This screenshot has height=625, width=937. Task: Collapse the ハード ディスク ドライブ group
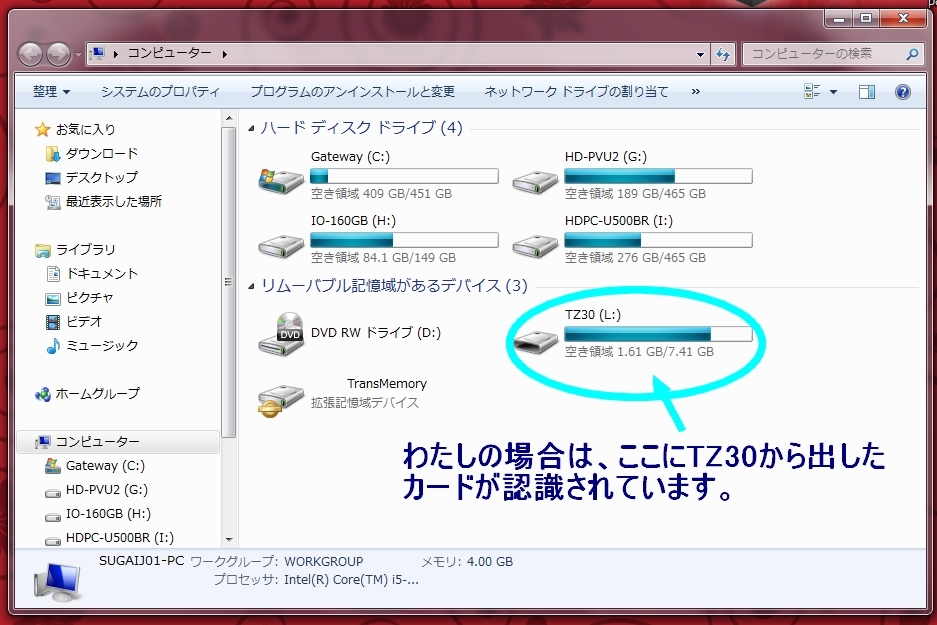(252, 128)
